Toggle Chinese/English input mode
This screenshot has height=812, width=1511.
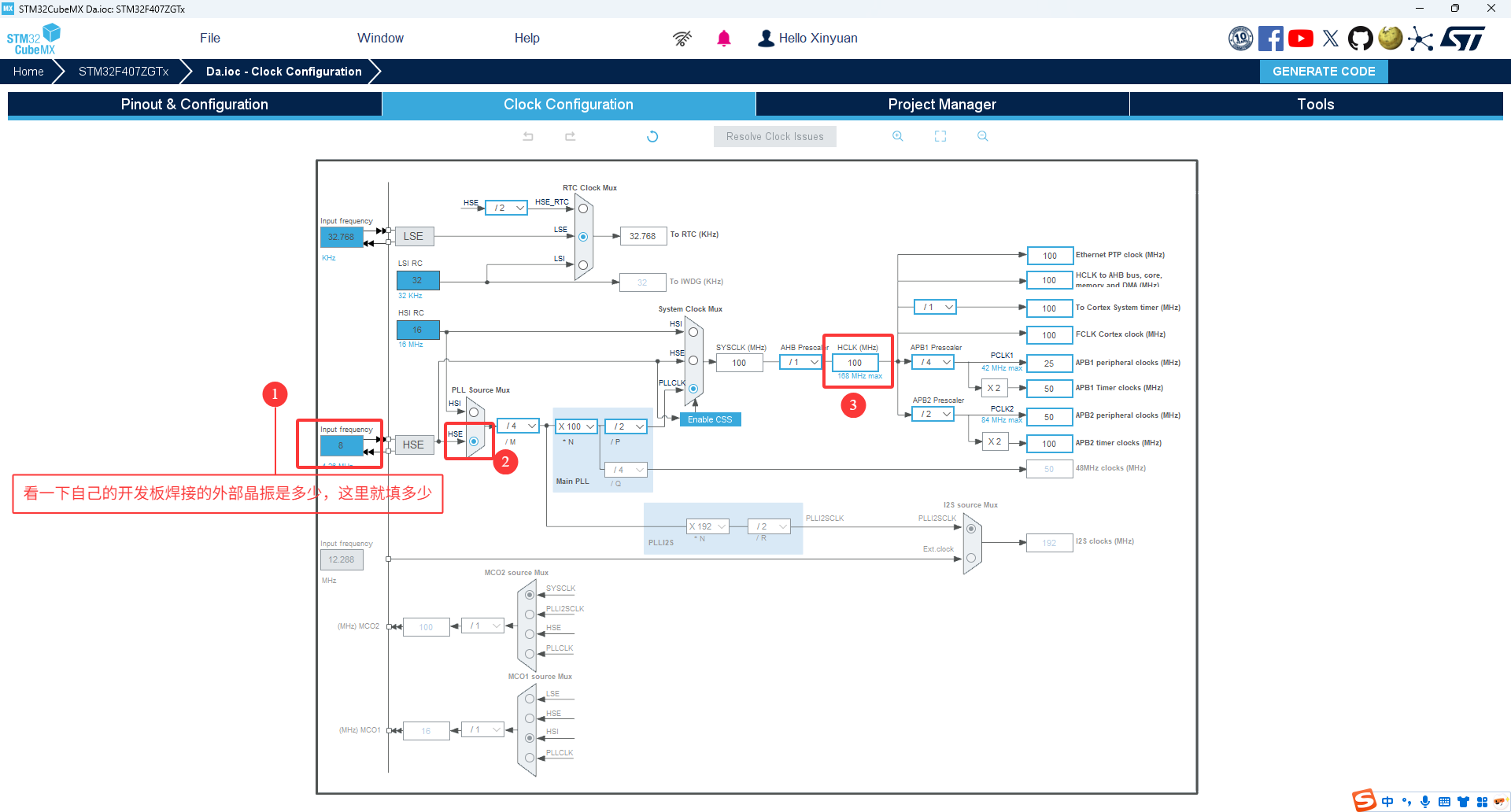pos(1387,802)
